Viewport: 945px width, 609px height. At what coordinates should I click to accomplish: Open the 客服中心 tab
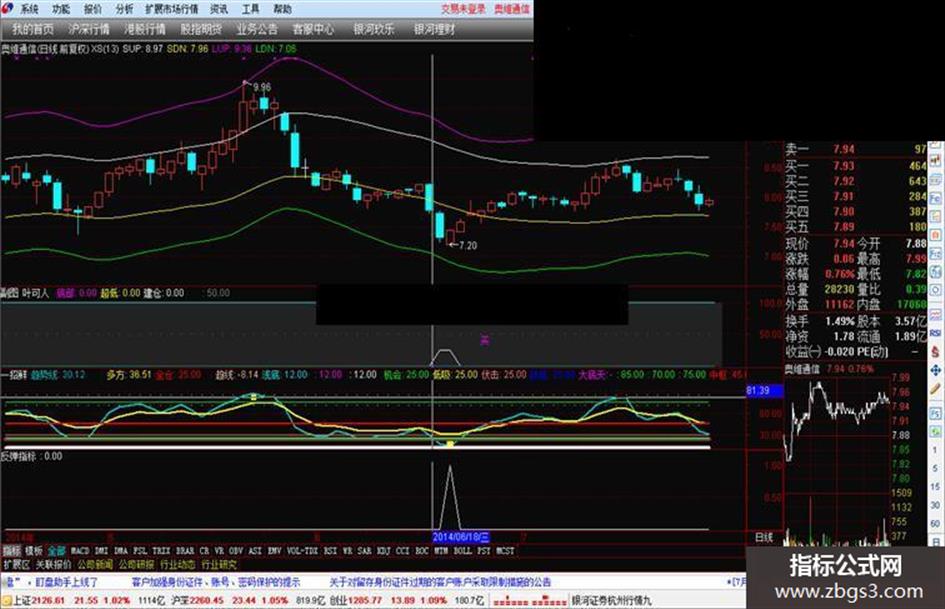[313, 29]
